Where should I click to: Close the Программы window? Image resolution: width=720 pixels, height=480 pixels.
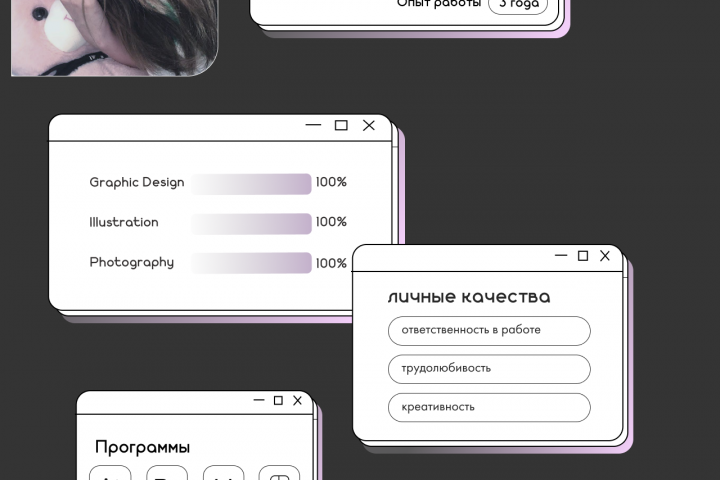(298, 401)
